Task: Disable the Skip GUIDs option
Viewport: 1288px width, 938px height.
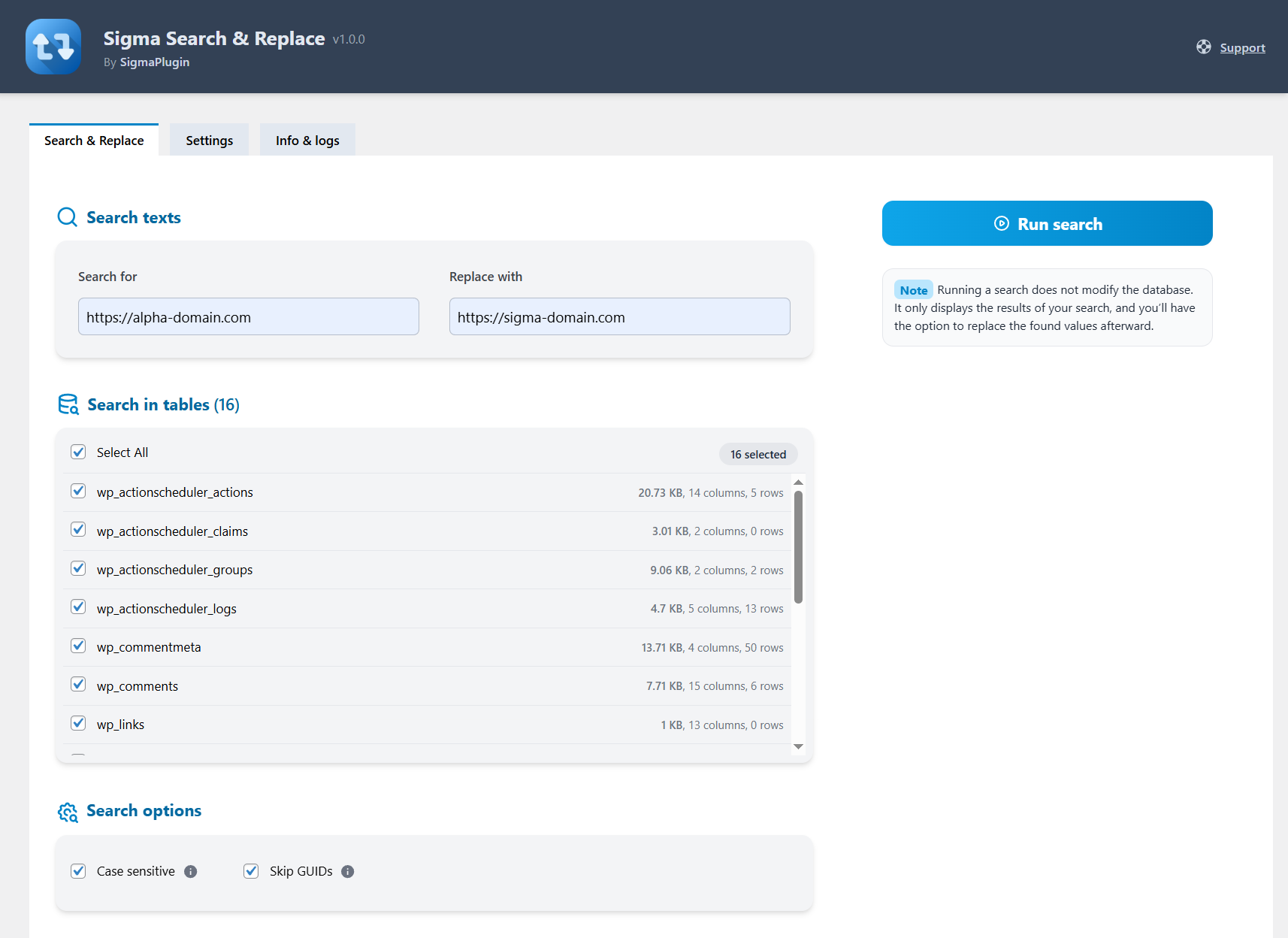Action: click(251, 871)
